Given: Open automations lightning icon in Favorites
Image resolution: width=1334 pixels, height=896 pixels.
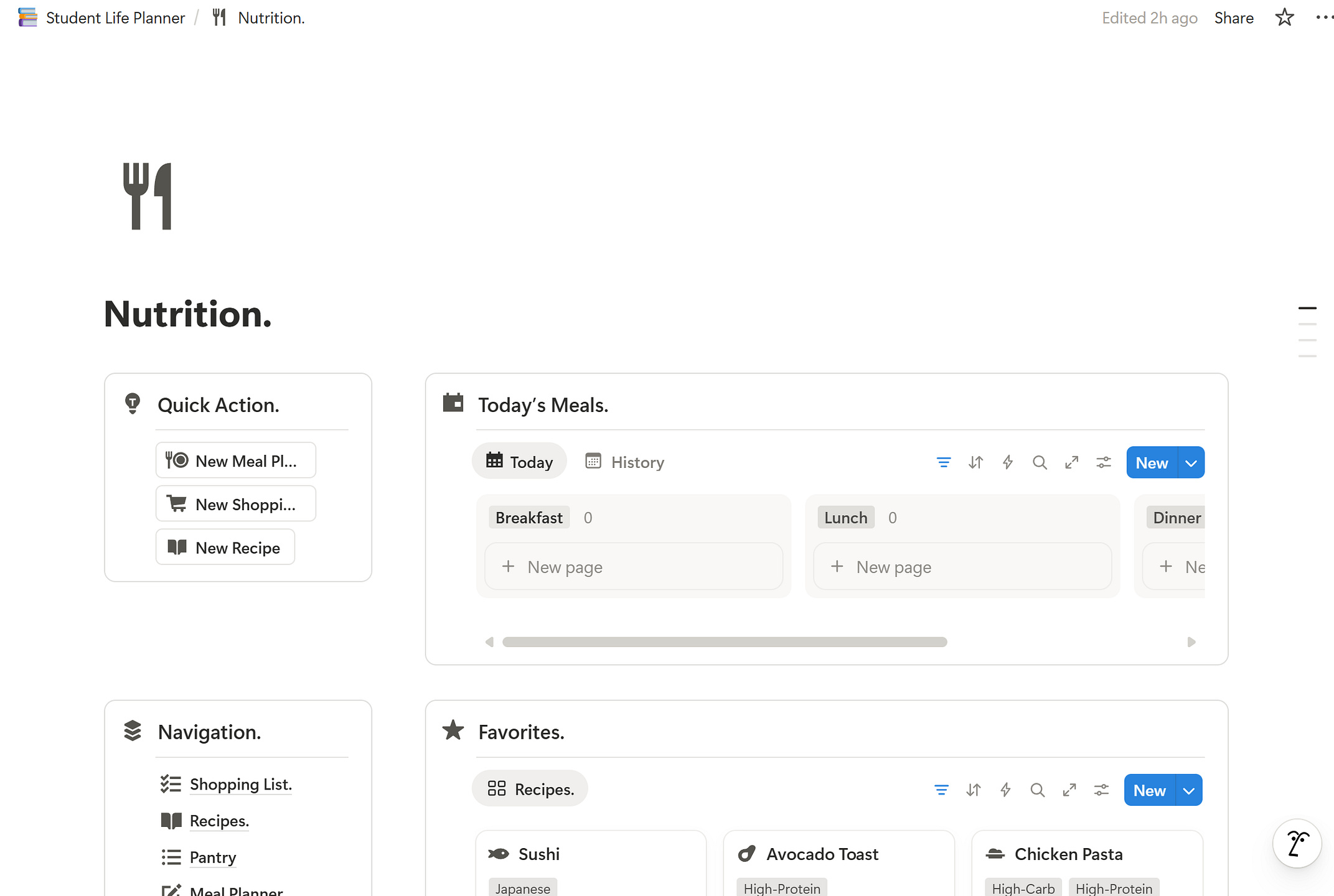Looking at the screenshot, I should click(1005, 790).
